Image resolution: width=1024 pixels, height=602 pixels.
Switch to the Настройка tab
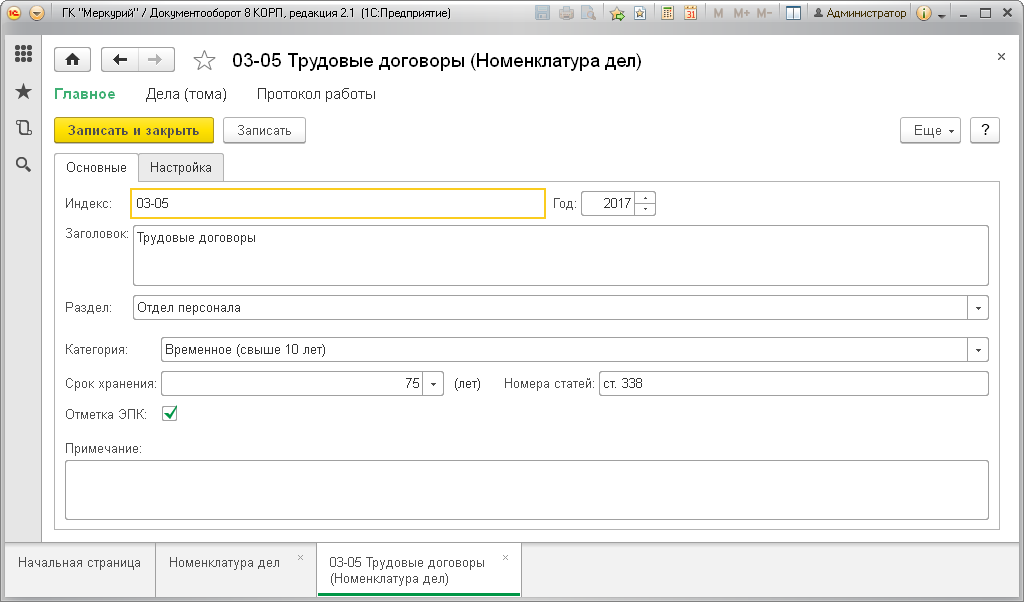click(x=181, y=168)
